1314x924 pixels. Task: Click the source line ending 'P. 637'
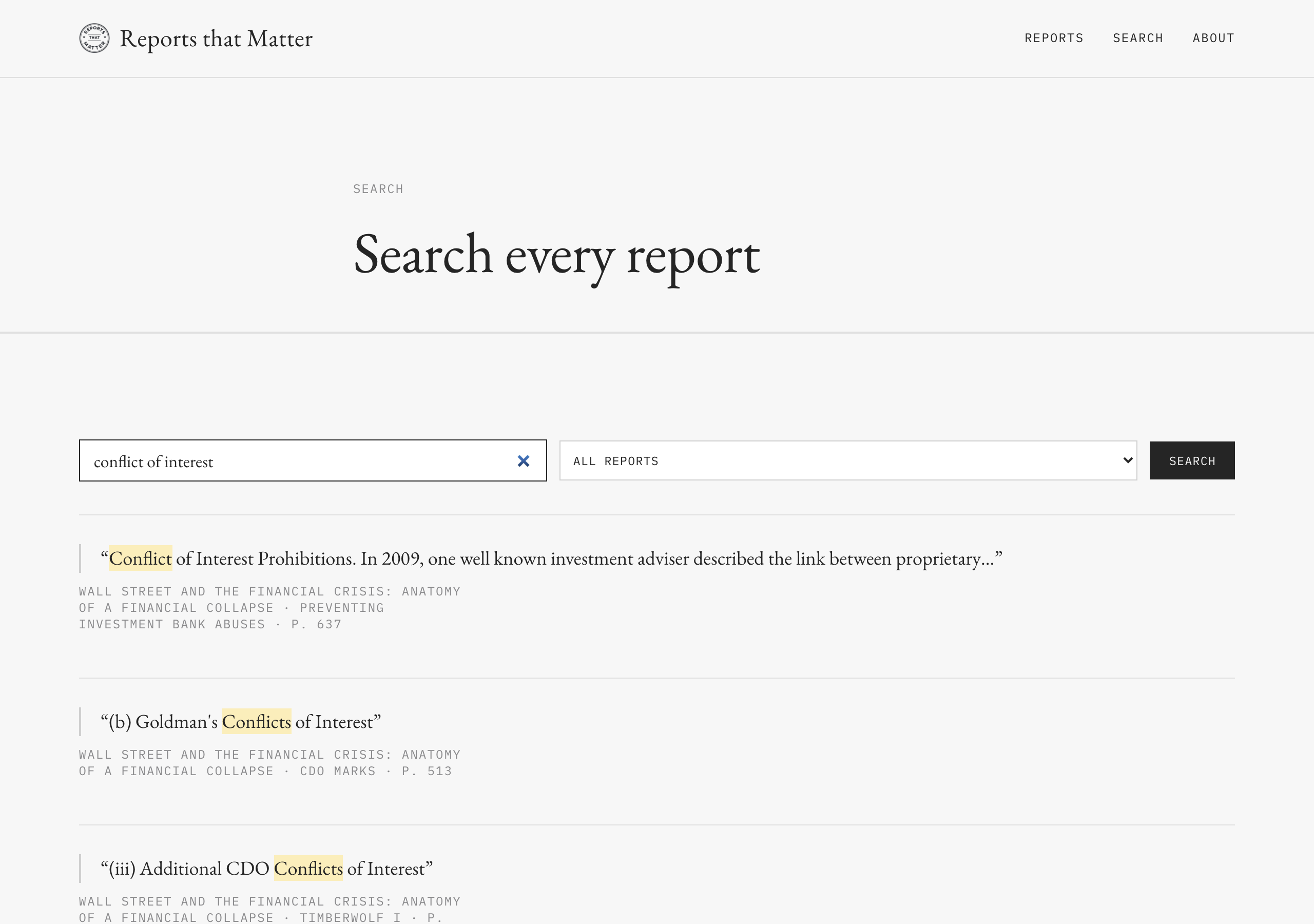269,608
